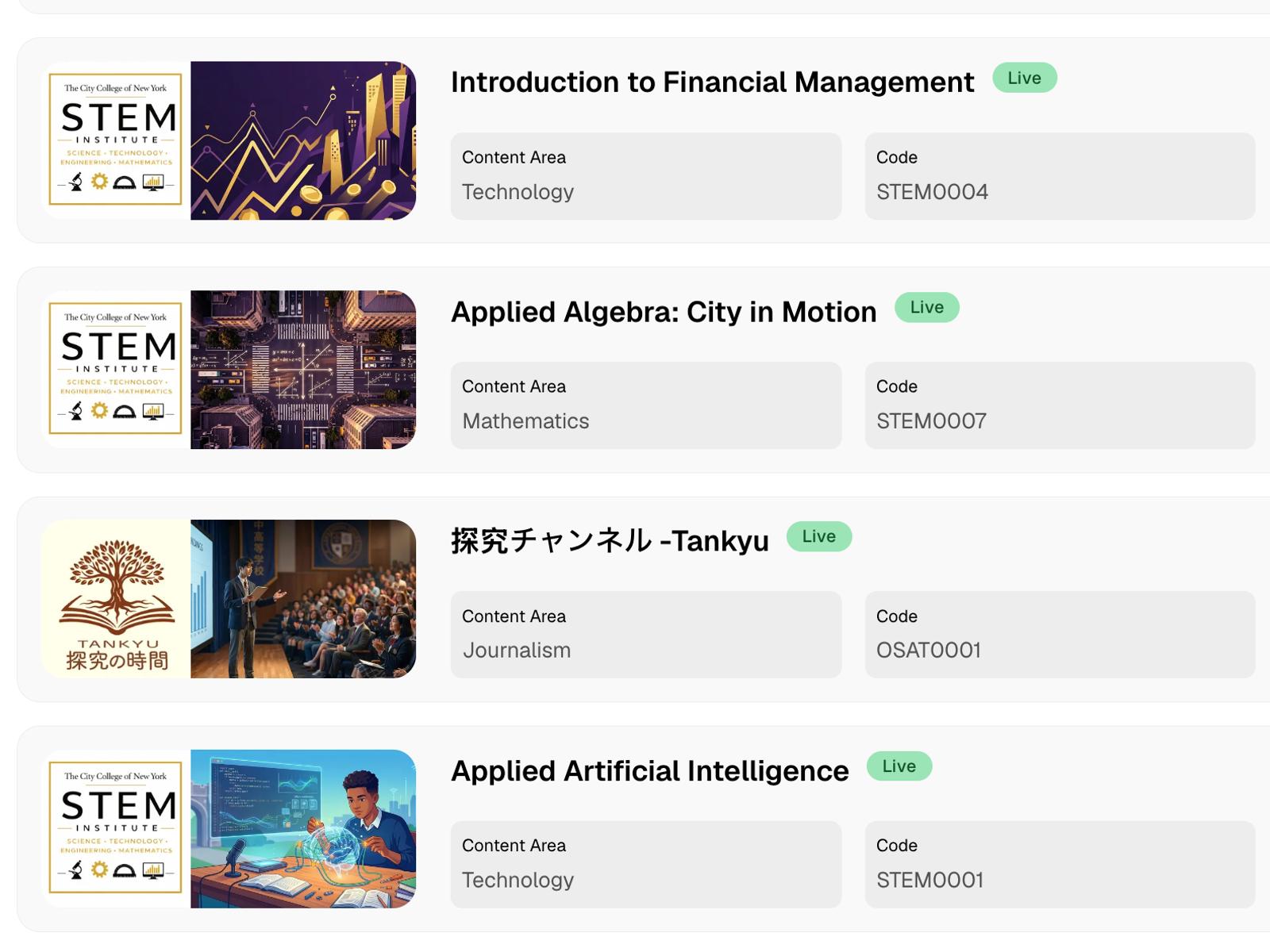1270x952 pixels.
Task: Click the STEM Institute logo for Financial Management
Action: pos(116,140)
